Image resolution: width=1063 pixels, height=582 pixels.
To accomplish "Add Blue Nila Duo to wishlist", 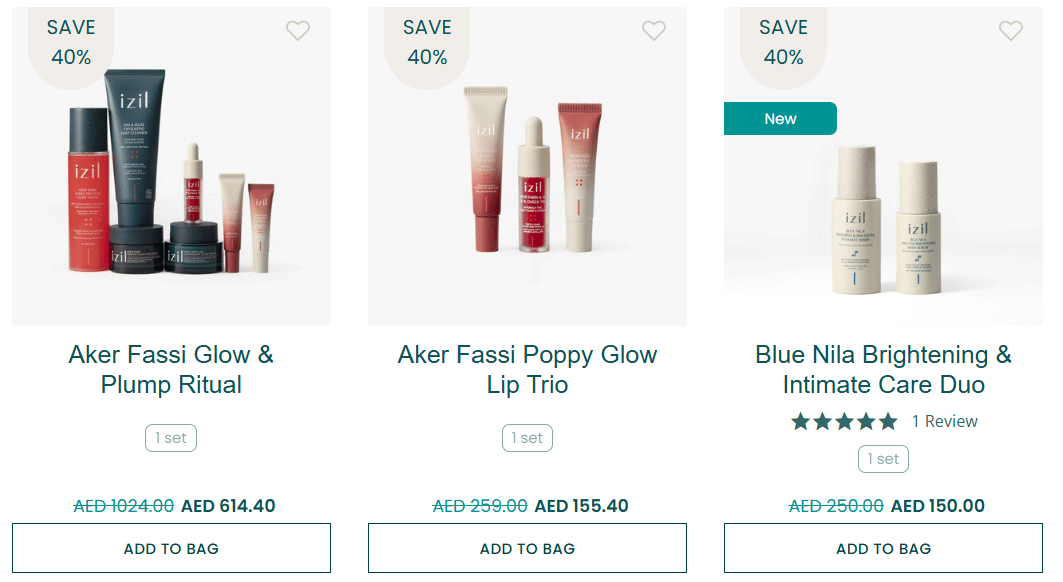I will pyautogui.click(x=1011, y=31).
